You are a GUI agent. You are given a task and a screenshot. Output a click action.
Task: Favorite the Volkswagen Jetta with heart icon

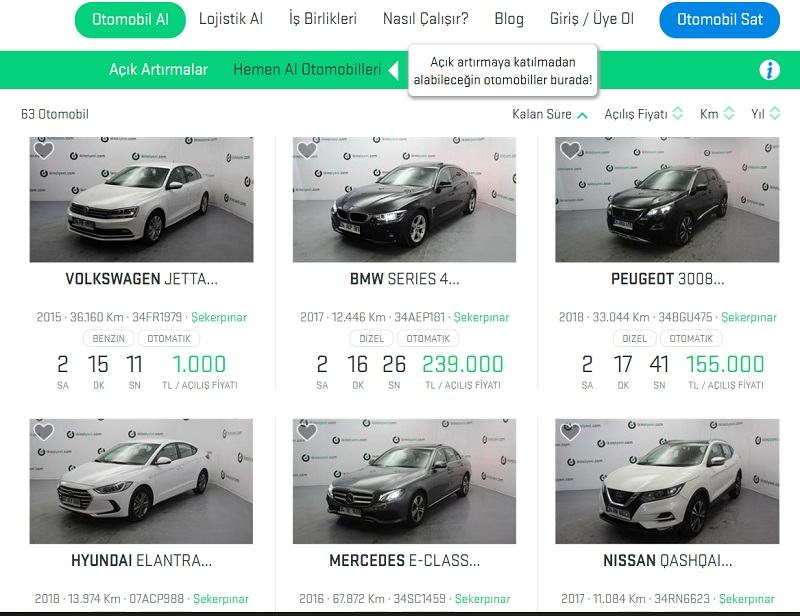[x=44, y=150]
